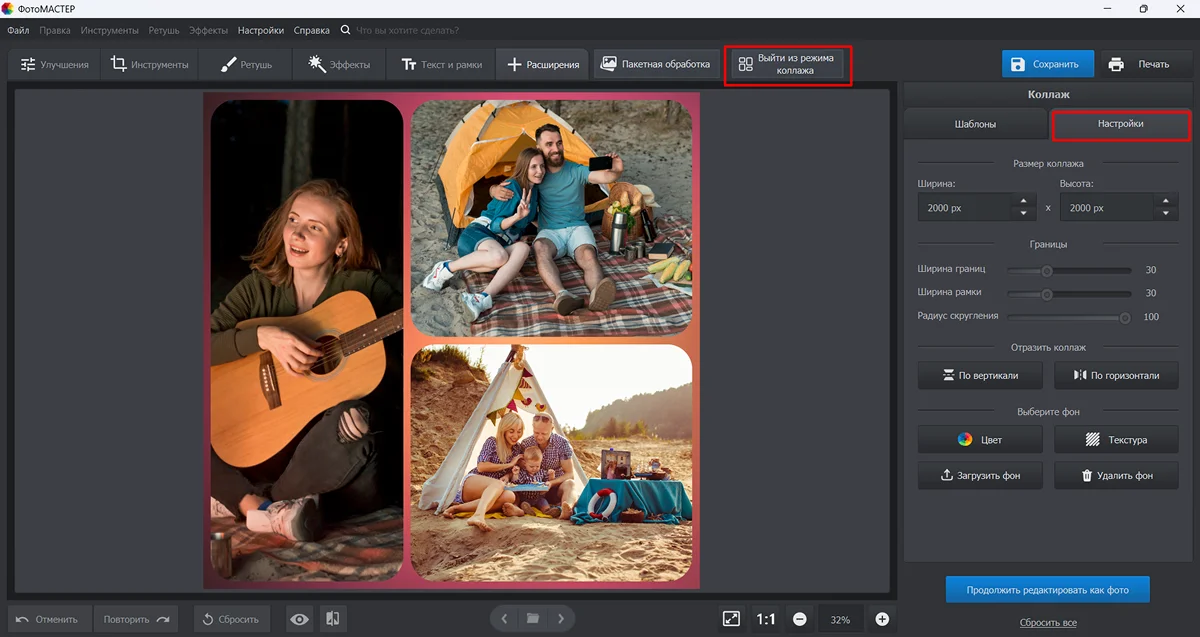Toggle the before/after compare view
Screen dimensions: 1200x637
[334, 619]
